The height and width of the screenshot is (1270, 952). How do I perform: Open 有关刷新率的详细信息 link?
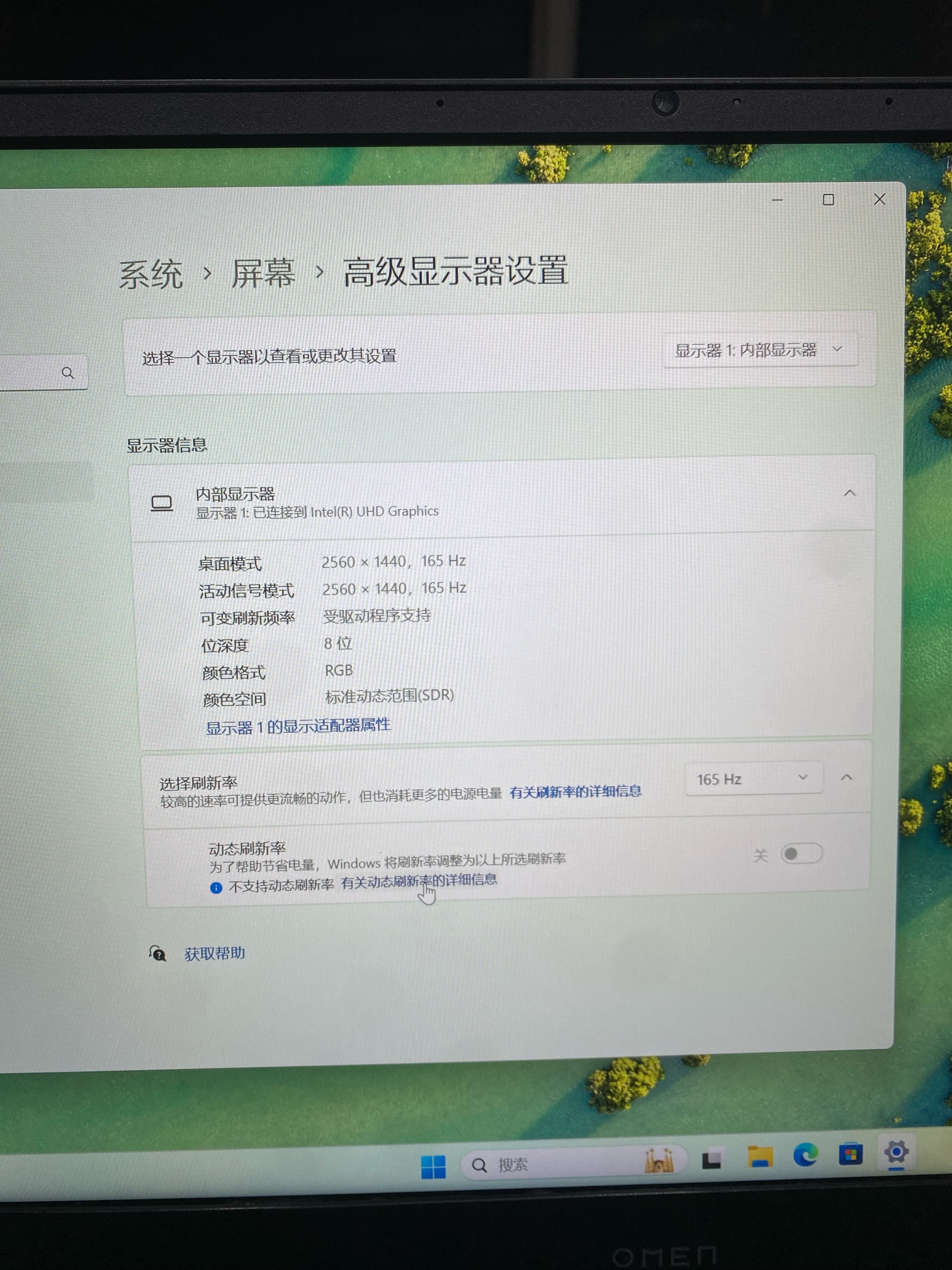coord(575,792)
